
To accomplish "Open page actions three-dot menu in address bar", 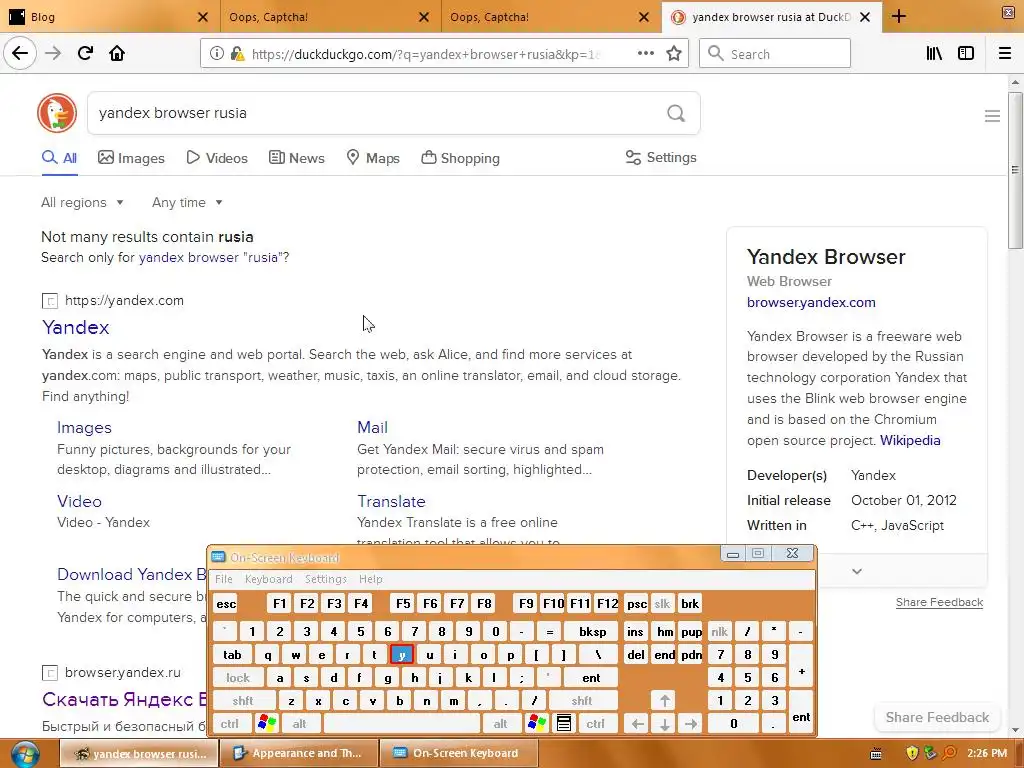I will tap(645, 53).
